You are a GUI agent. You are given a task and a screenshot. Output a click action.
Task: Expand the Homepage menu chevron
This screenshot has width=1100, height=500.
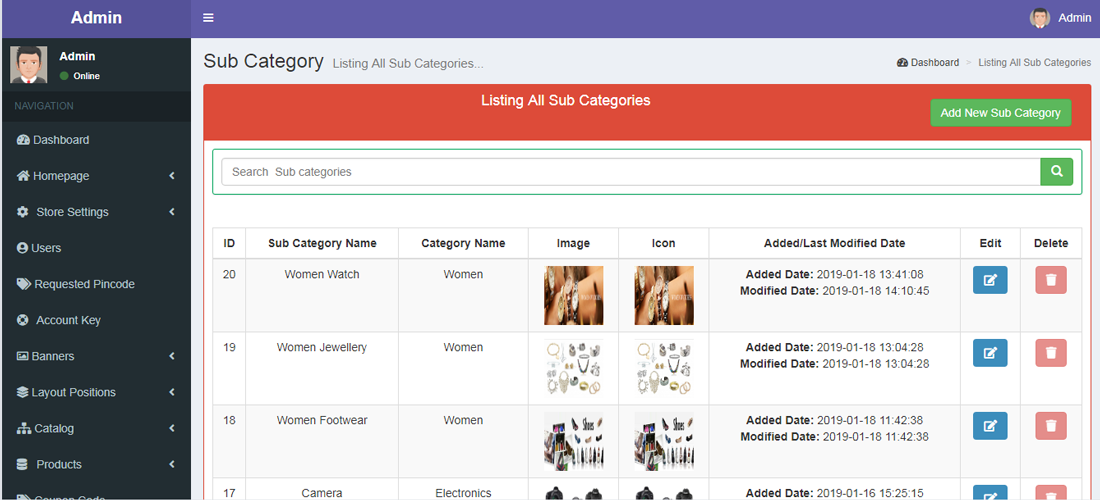pyautogui.click(x=172, y=176)
